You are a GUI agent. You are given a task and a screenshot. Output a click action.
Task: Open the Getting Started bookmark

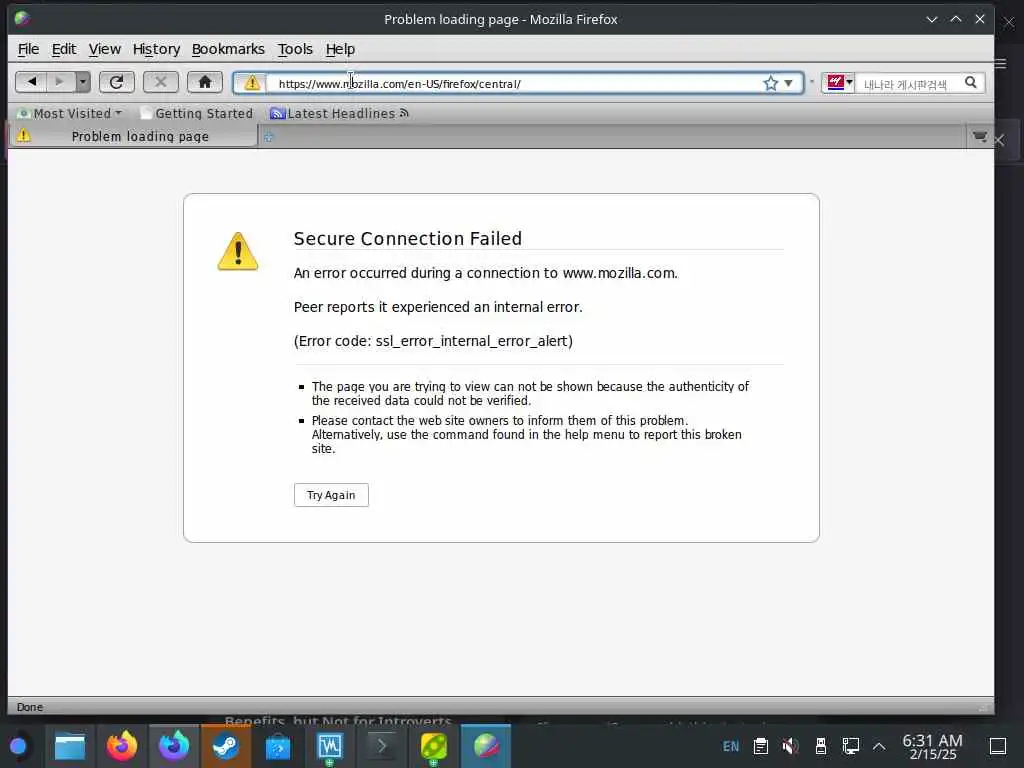197,114
